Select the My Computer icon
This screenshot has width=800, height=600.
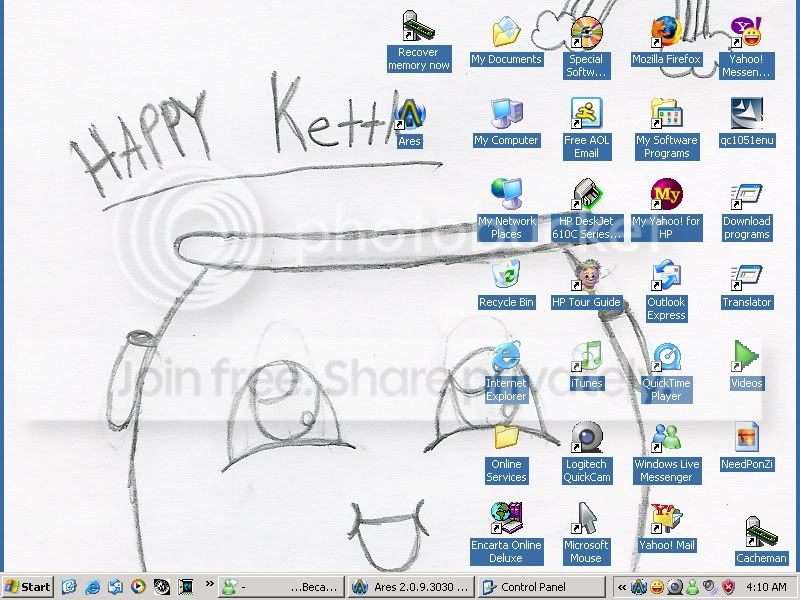pyautogui.click(x=506, y=114)
